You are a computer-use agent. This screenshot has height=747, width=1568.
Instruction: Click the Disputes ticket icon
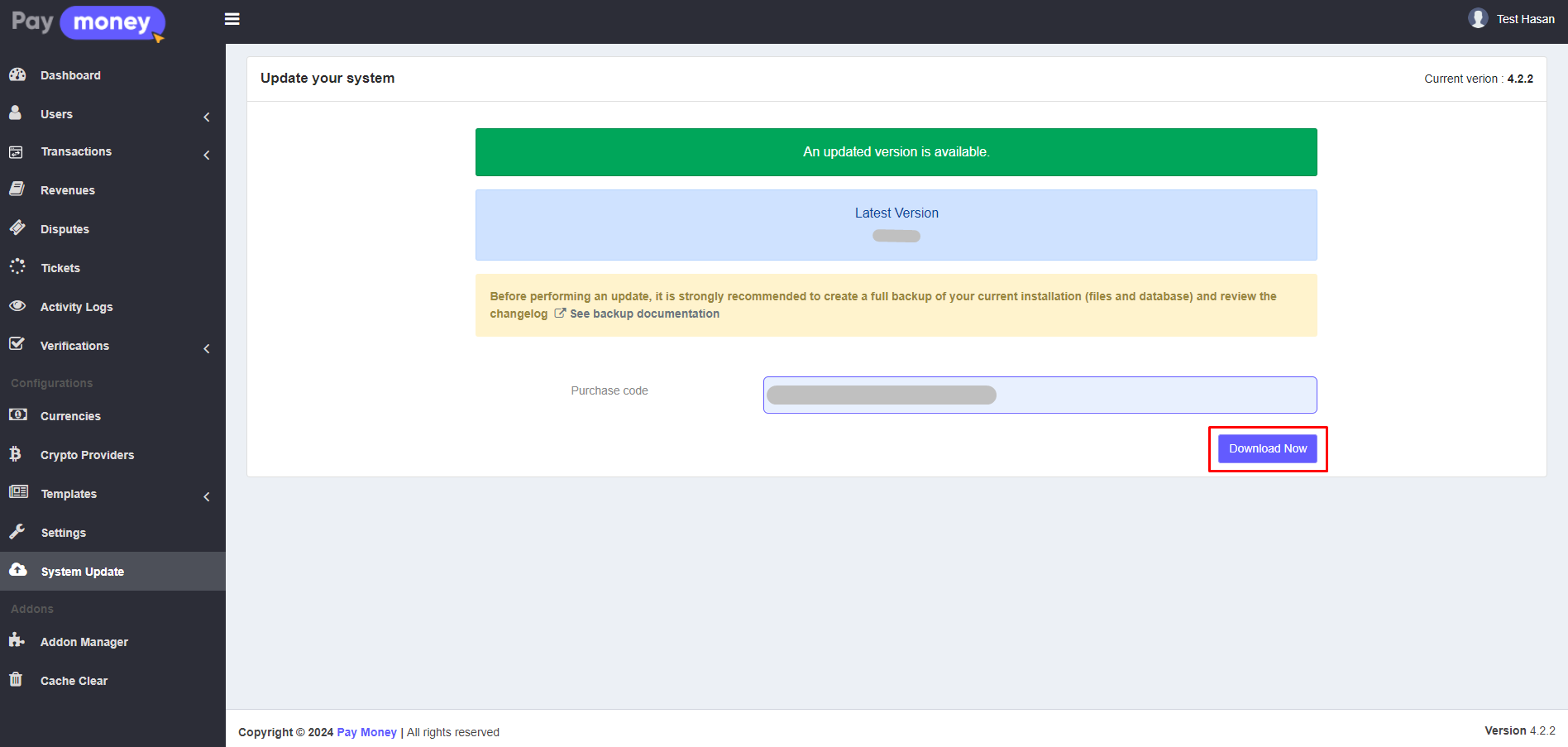coord(17,227)
